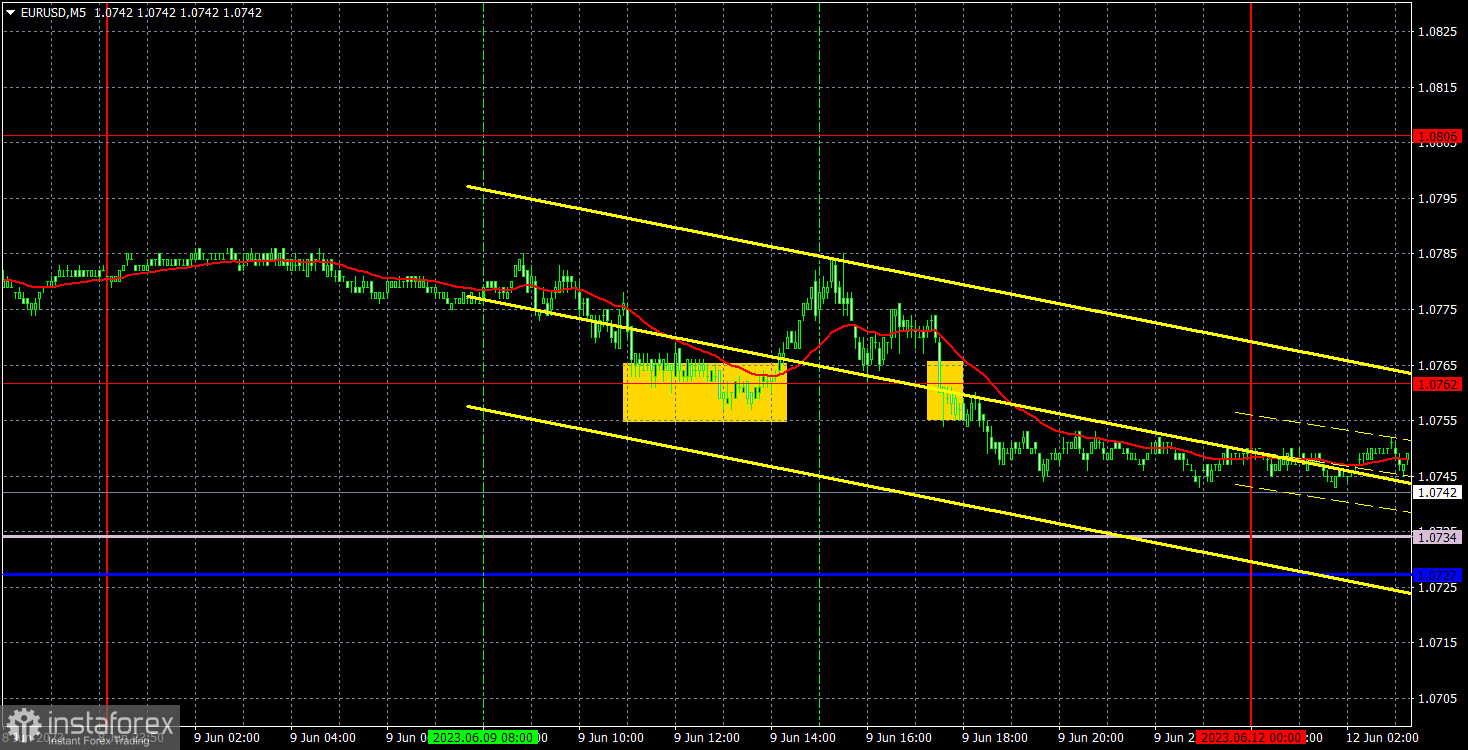Image resolution: width=1468 pixels, height=750 pixels.
Task: Click the 1.0705 price scale value
Action: pos(1436,698)
